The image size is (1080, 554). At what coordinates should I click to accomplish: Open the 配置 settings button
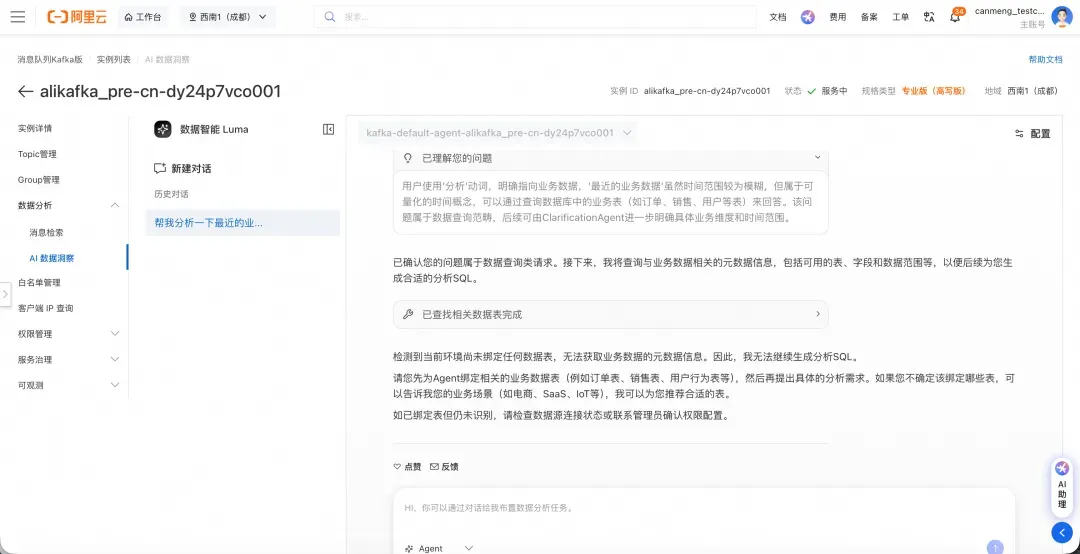1032,134
